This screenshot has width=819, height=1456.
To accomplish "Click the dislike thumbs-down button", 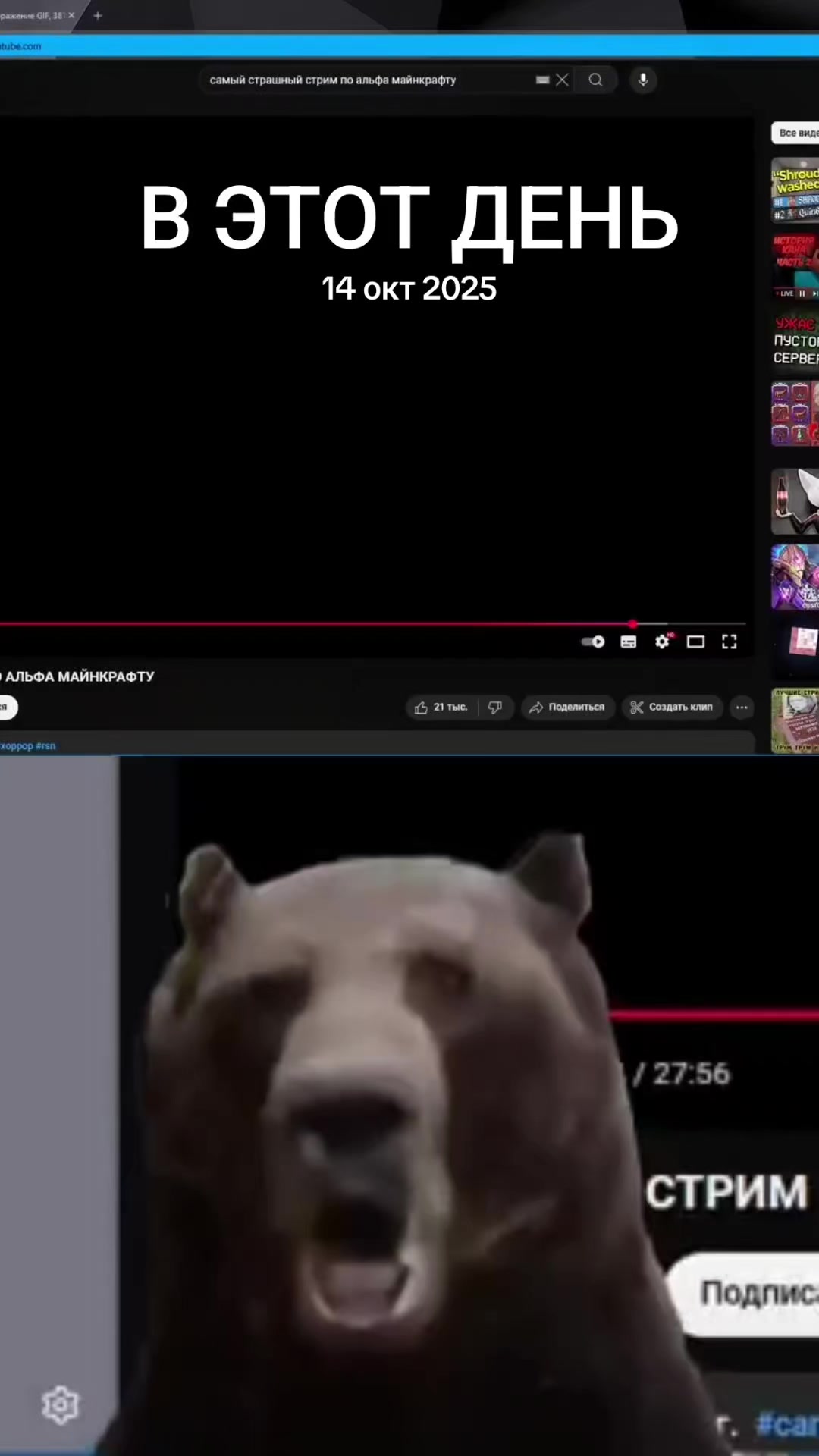I will tap(495, 707).
